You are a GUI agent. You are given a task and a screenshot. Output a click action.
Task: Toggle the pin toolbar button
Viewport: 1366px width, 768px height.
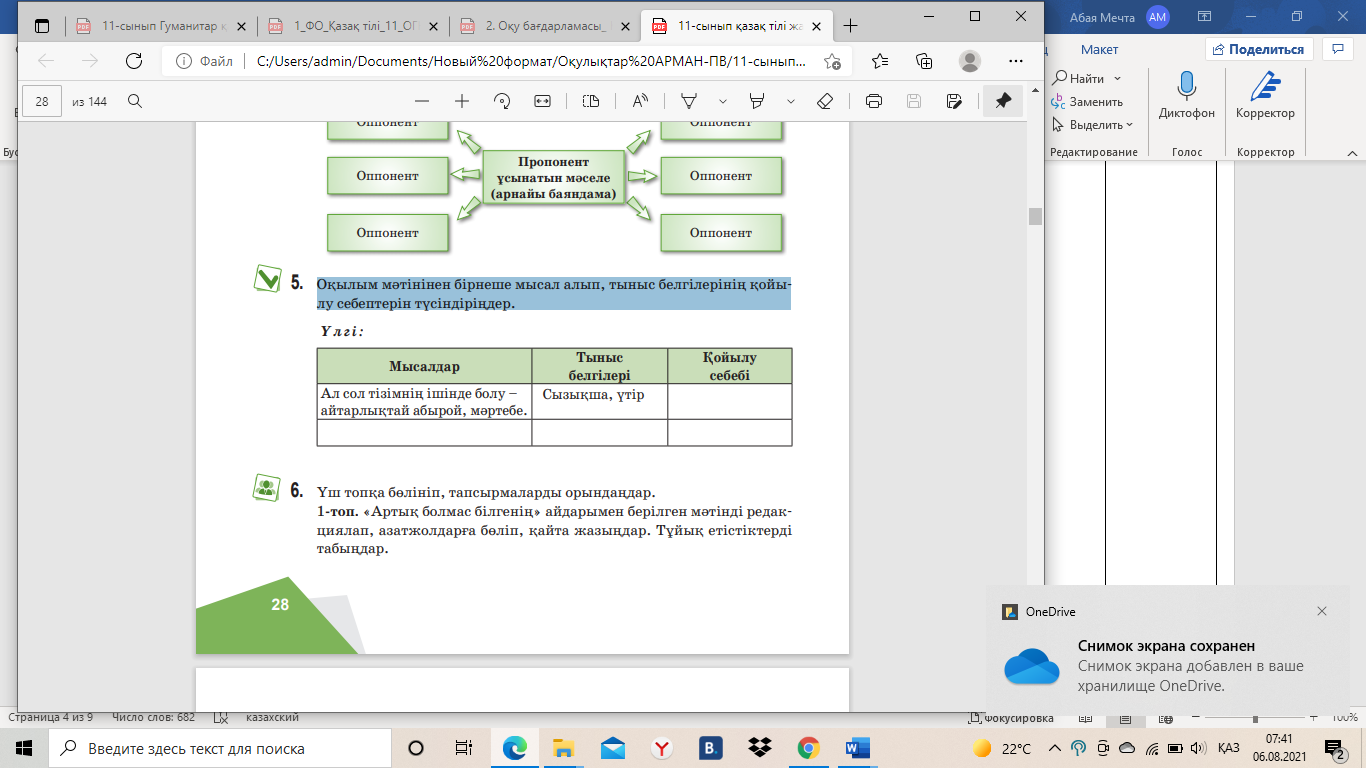pyautogui.click(x=1003, y=101)
